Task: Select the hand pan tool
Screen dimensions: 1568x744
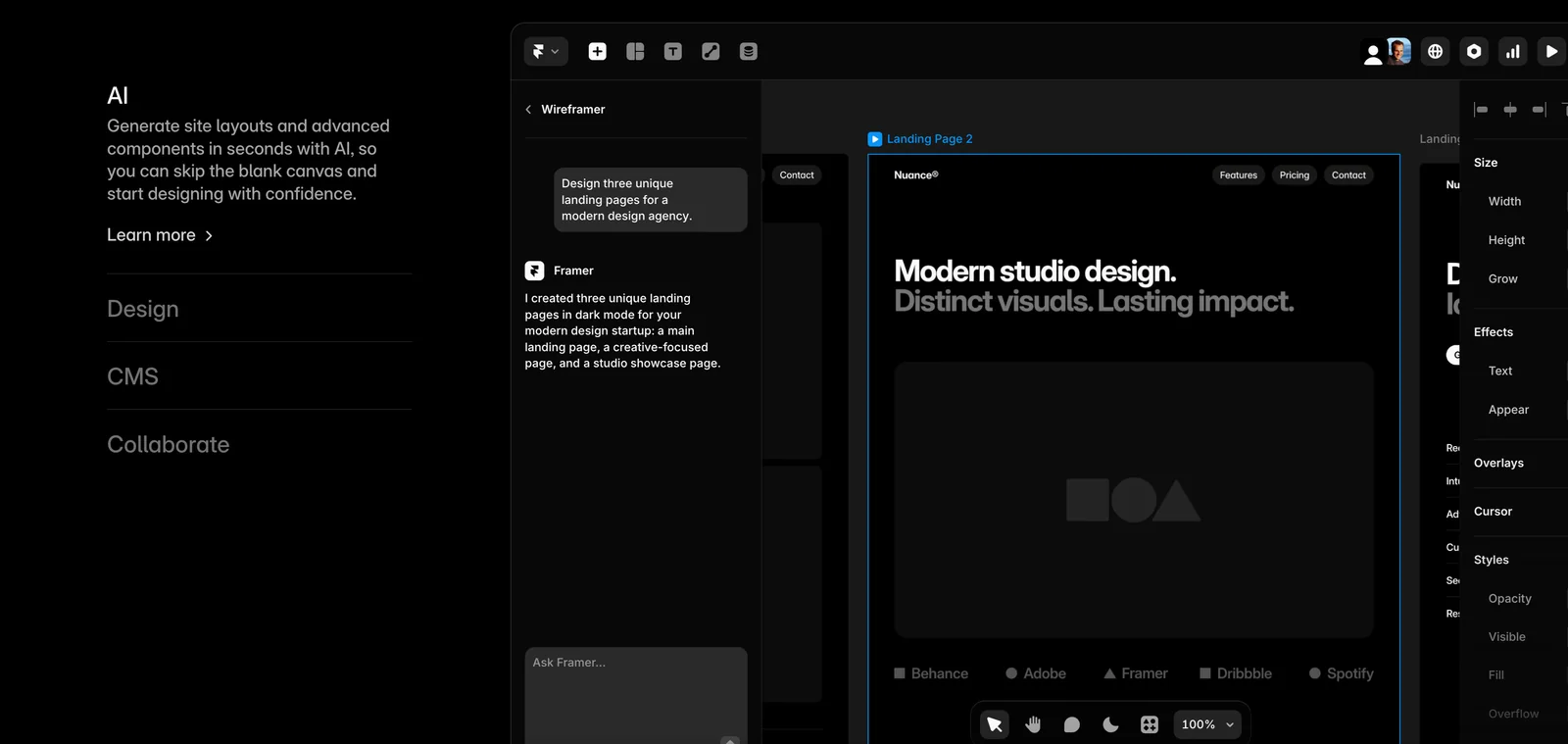Action: click(x=1033, y=724)
